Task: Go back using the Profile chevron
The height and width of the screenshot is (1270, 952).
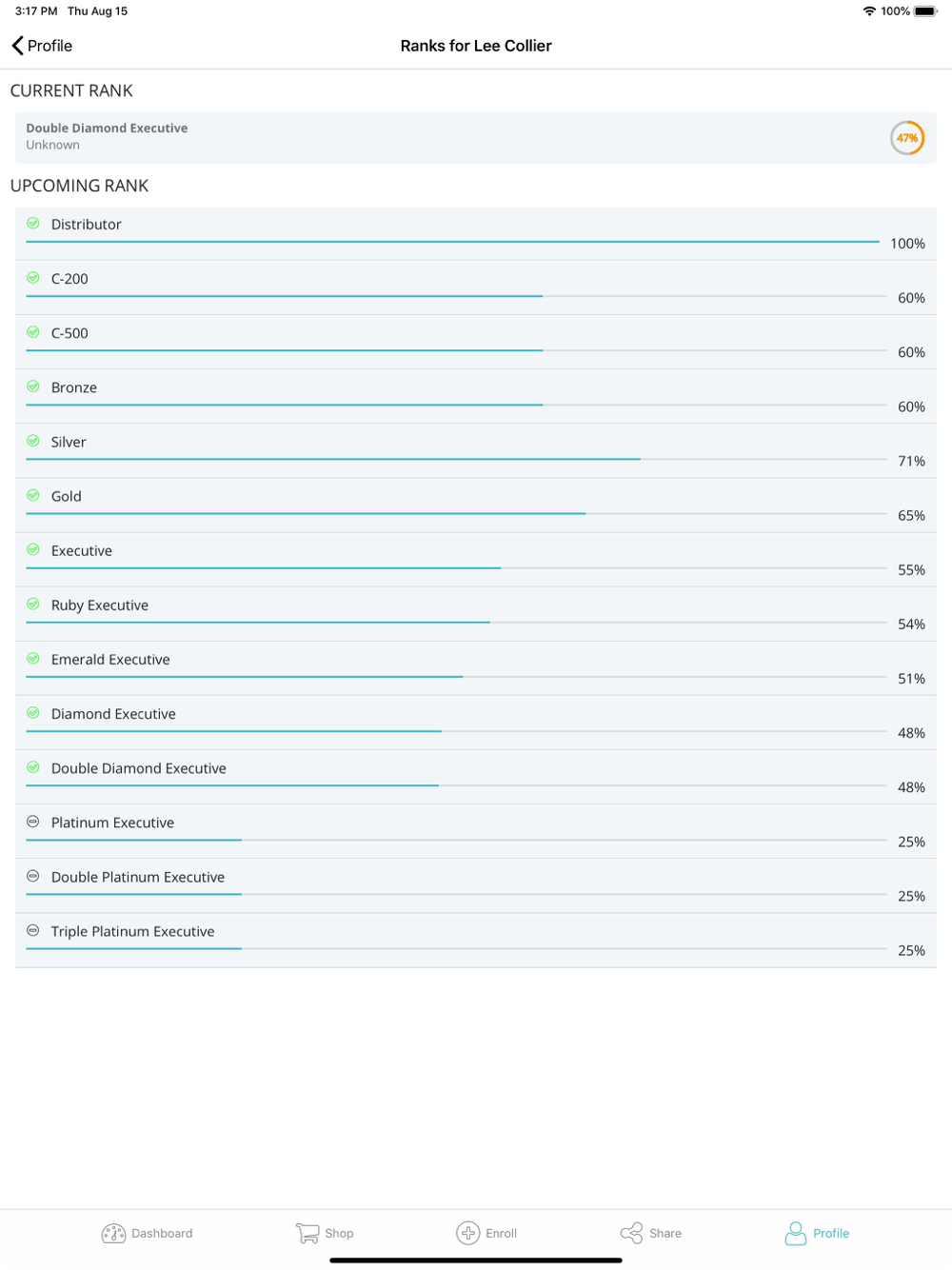Action: pos(18,46)
